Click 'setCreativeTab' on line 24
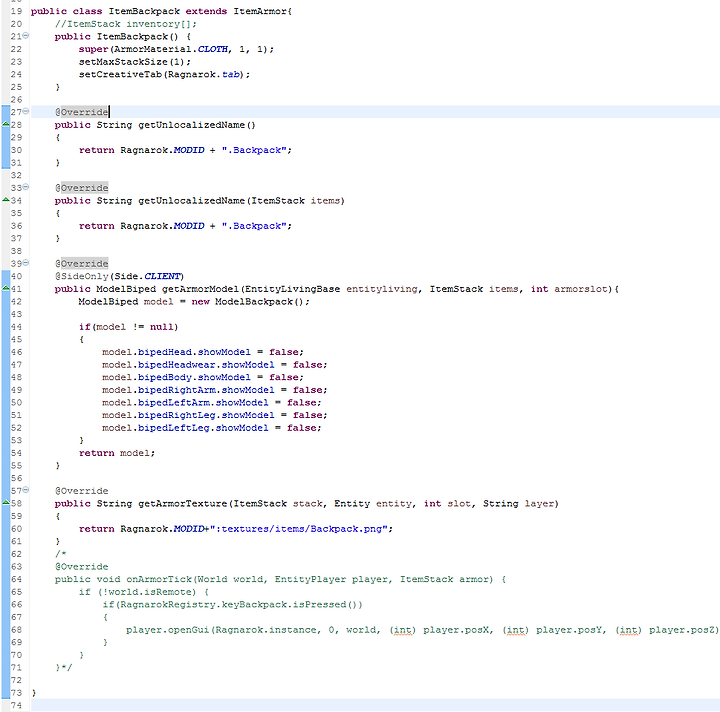 [120, 74]
